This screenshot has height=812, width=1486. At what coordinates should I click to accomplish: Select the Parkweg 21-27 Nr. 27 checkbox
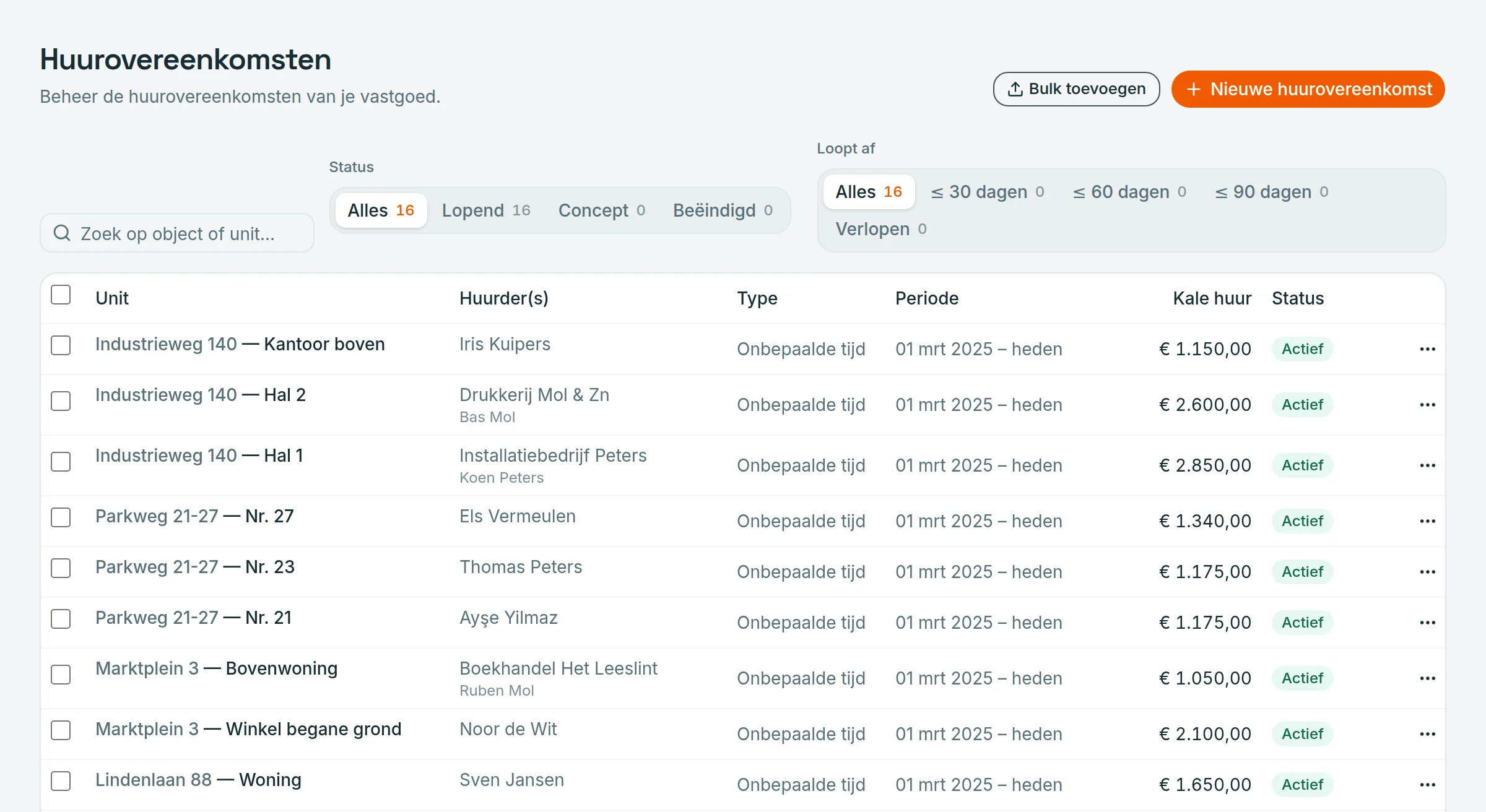coord(61,517)
